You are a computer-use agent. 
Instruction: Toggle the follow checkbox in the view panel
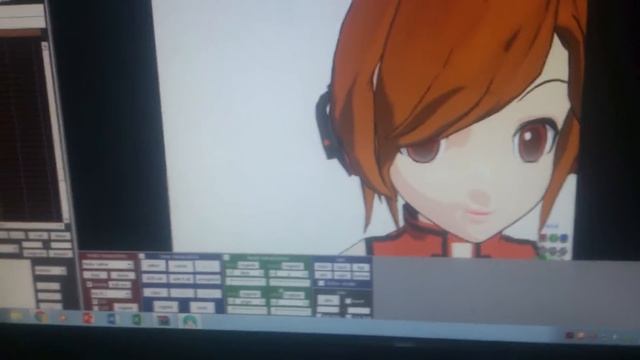[321, 283]
